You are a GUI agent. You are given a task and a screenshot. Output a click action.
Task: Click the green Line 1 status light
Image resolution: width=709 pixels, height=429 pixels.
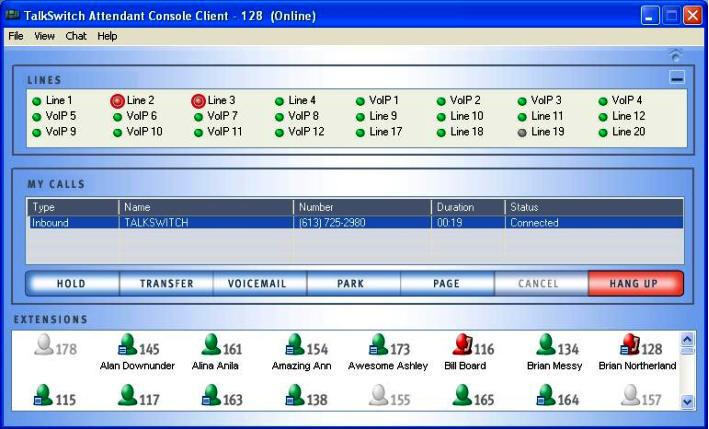click(x=37, y=101)
